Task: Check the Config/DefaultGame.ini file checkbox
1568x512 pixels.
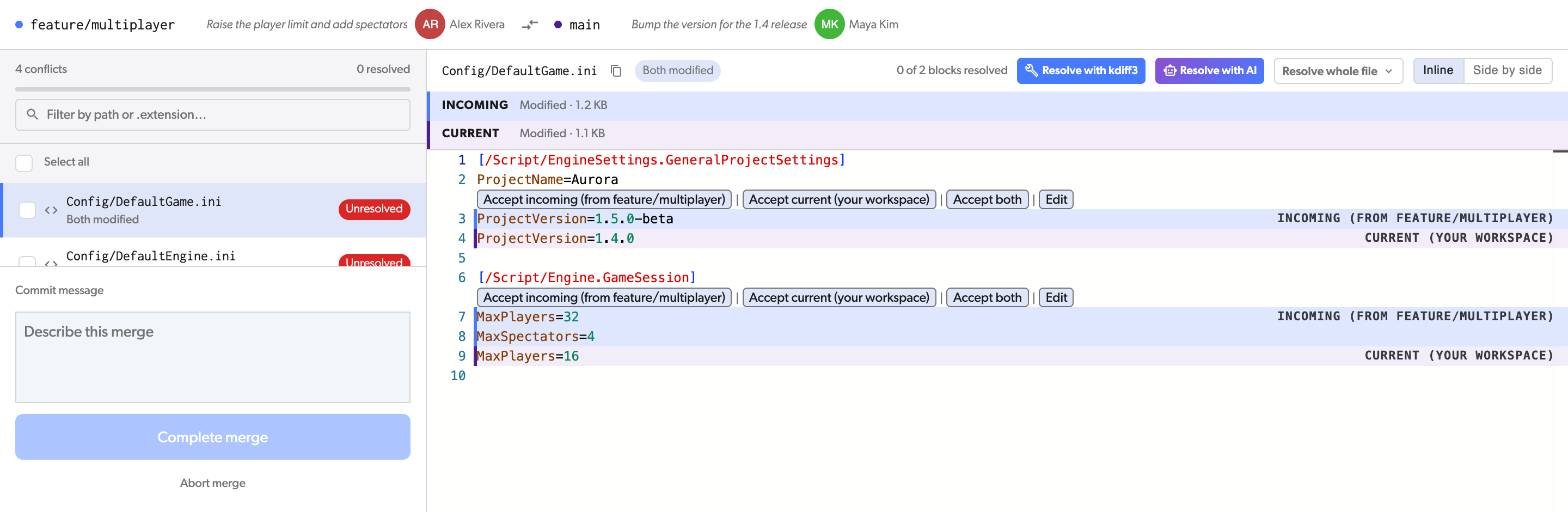Action: click(27, 210)
